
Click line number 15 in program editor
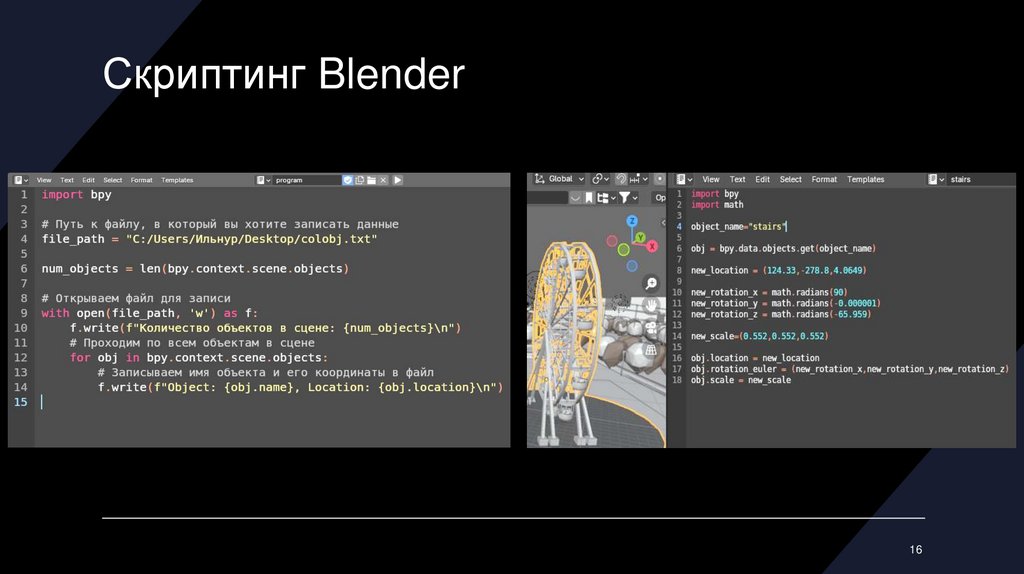[21, 402]
